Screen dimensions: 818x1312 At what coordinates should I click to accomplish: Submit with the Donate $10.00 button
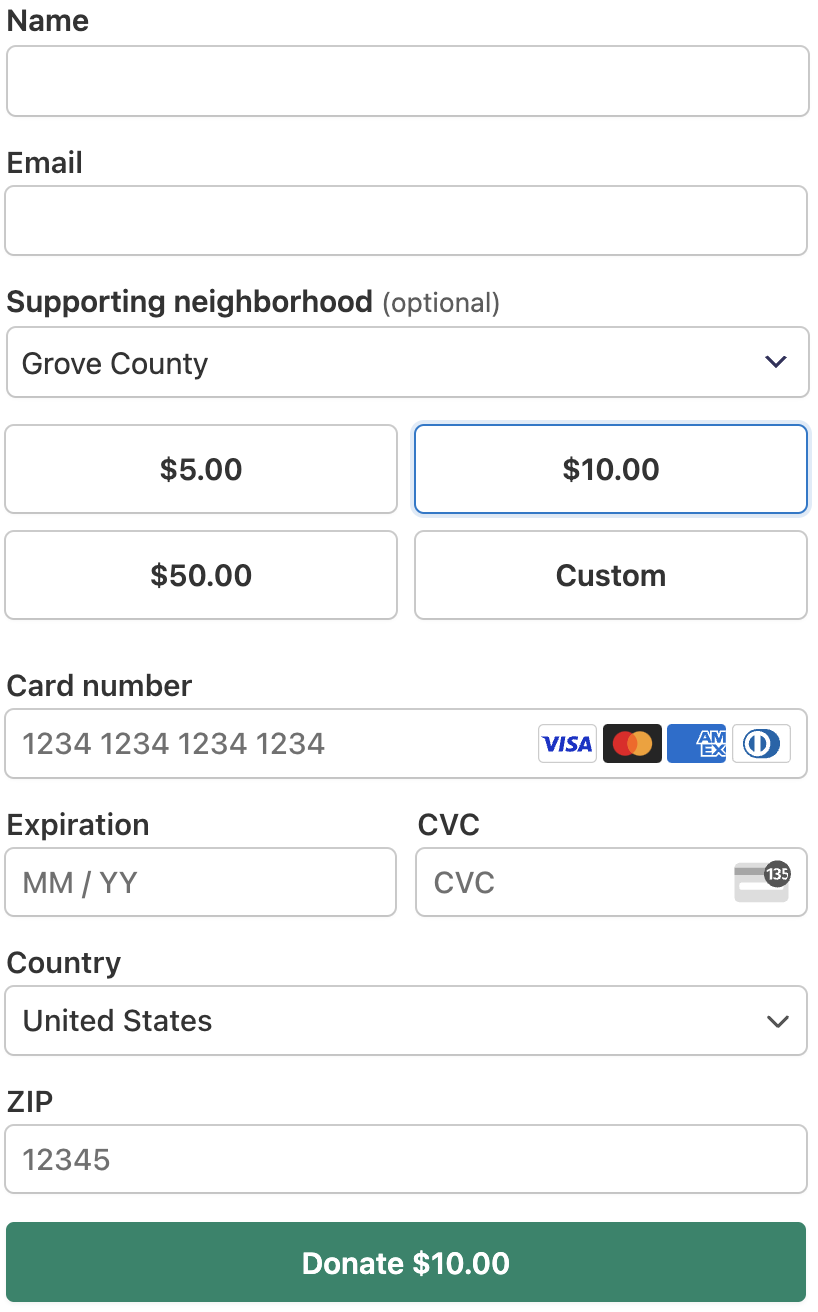406,1263
